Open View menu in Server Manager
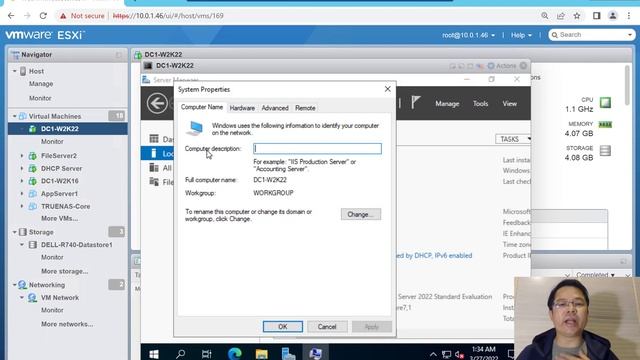Viewport: 640px width, 360px height. tap(509, 104)
